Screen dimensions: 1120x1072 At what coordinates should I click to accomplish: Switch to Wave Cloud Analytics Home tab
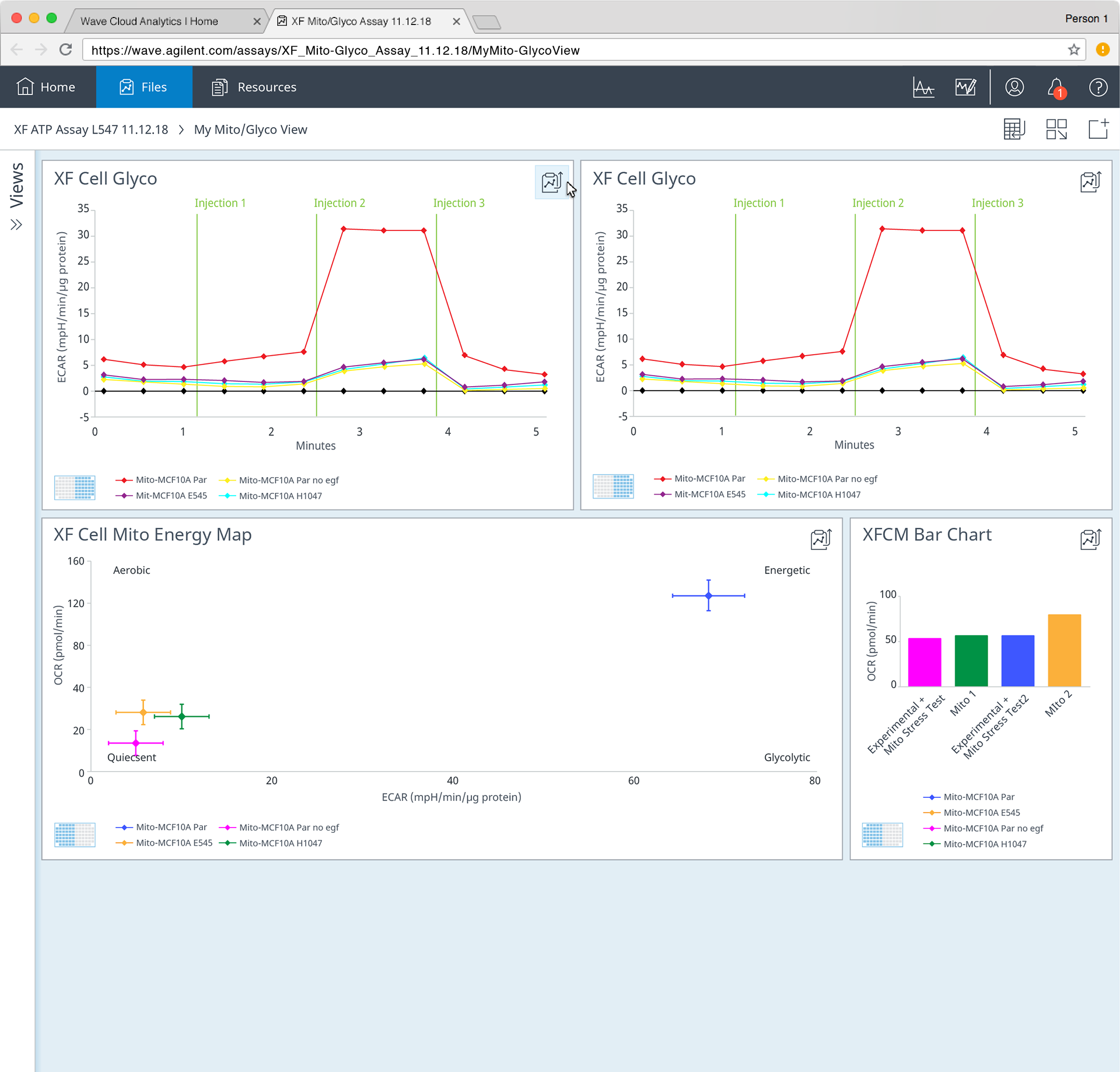(x=149, y=21)
